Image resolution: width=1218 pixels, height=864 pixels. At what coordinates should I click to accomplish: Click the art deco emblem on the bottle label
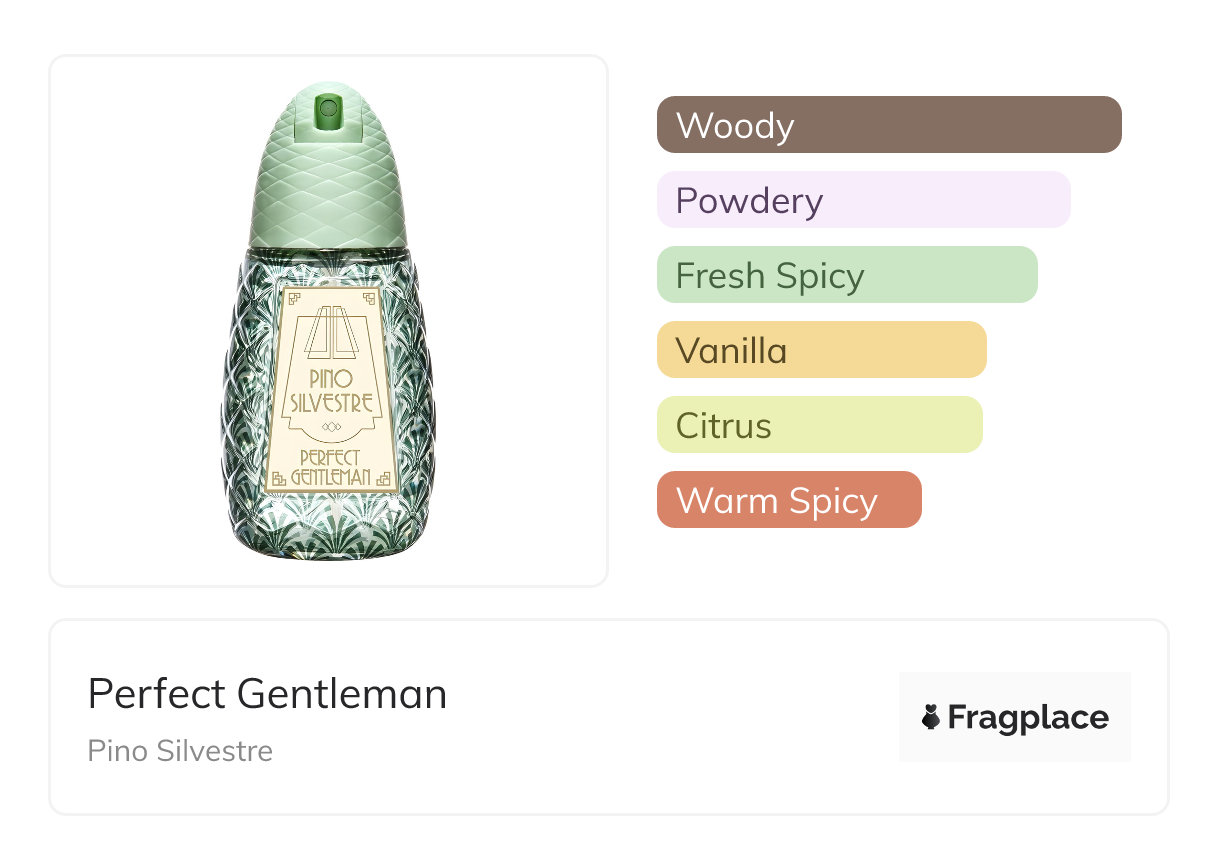[330, 332]
